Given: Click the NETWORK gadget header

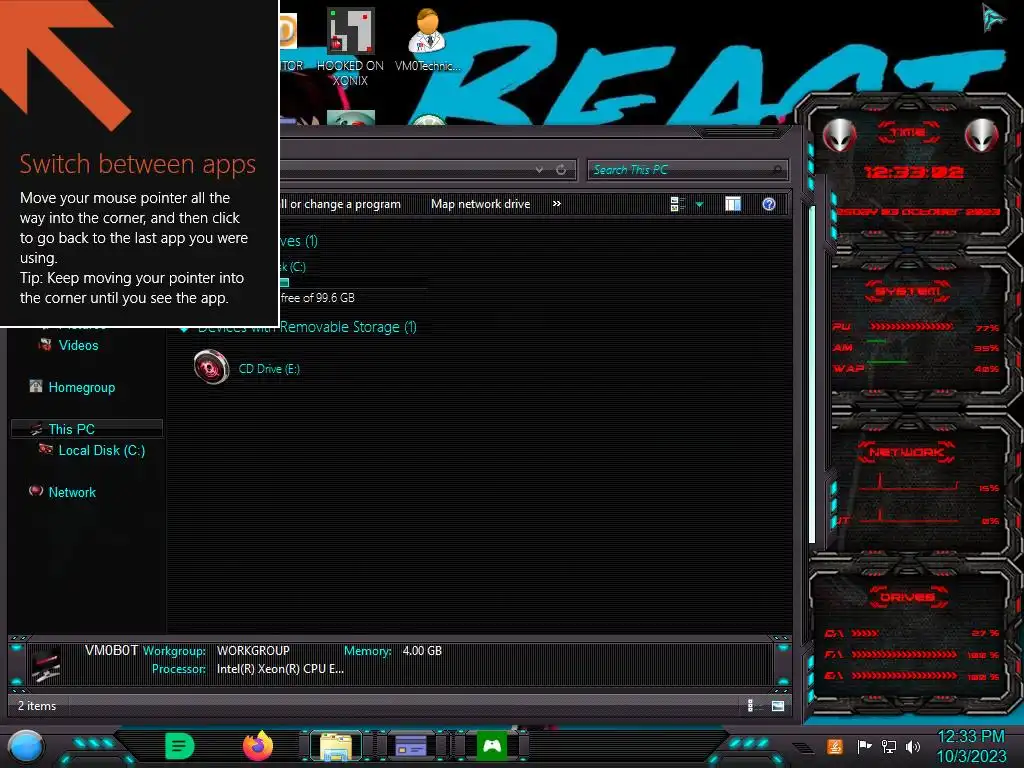Looking at the screenshot, I should point(906,452).
